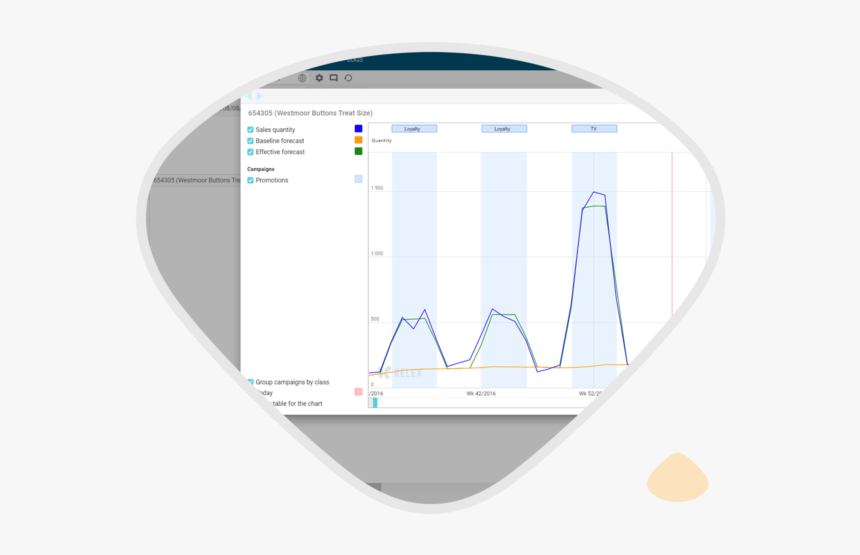The width and height of the screenshot is (860, 555).
Task: Toggle the Baseline forecast checkbox
Action: point(250,141)
